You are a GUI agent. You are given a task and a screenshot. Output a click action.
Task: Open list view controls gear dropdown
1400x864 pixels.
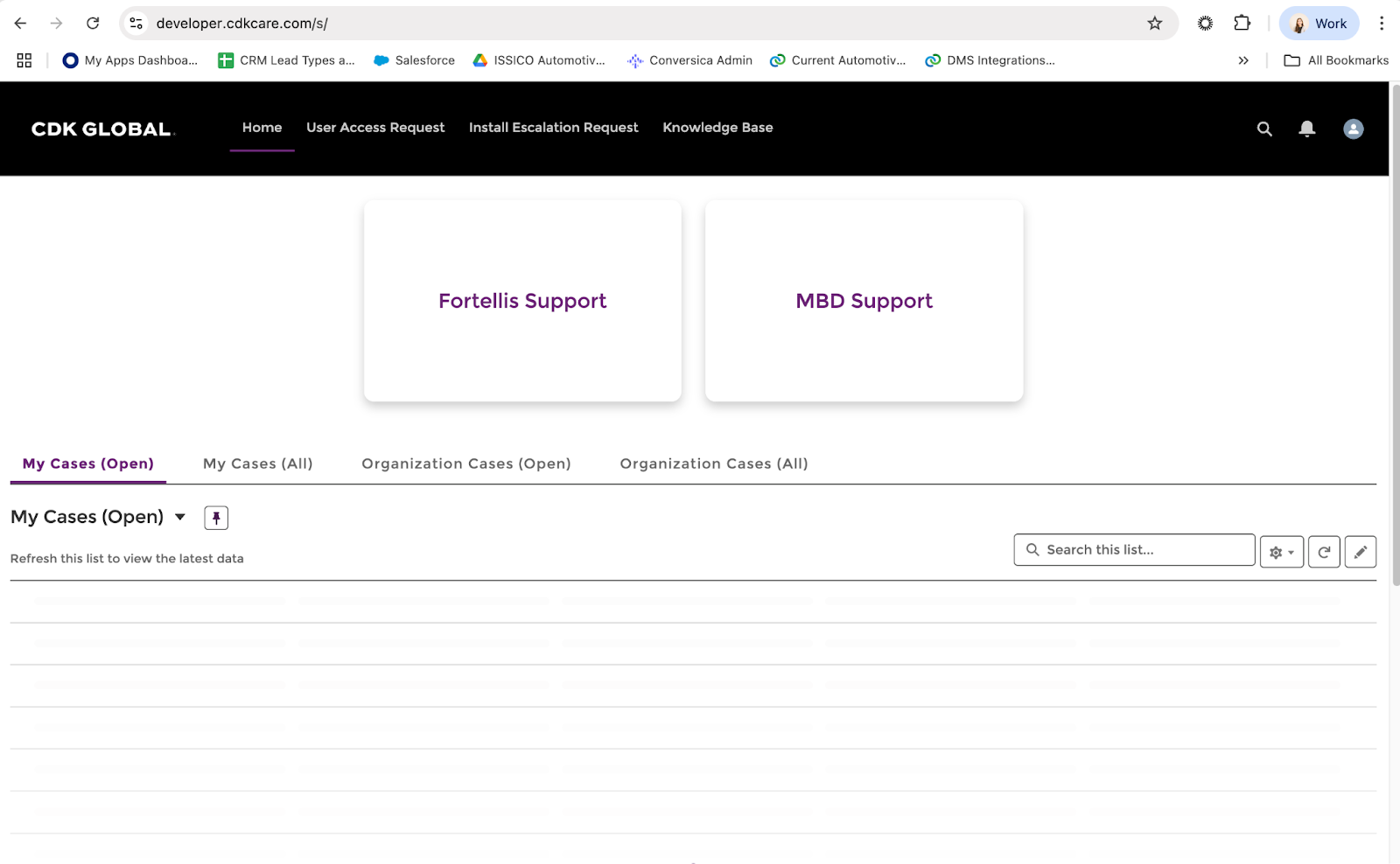click(x=1281, y=552)
